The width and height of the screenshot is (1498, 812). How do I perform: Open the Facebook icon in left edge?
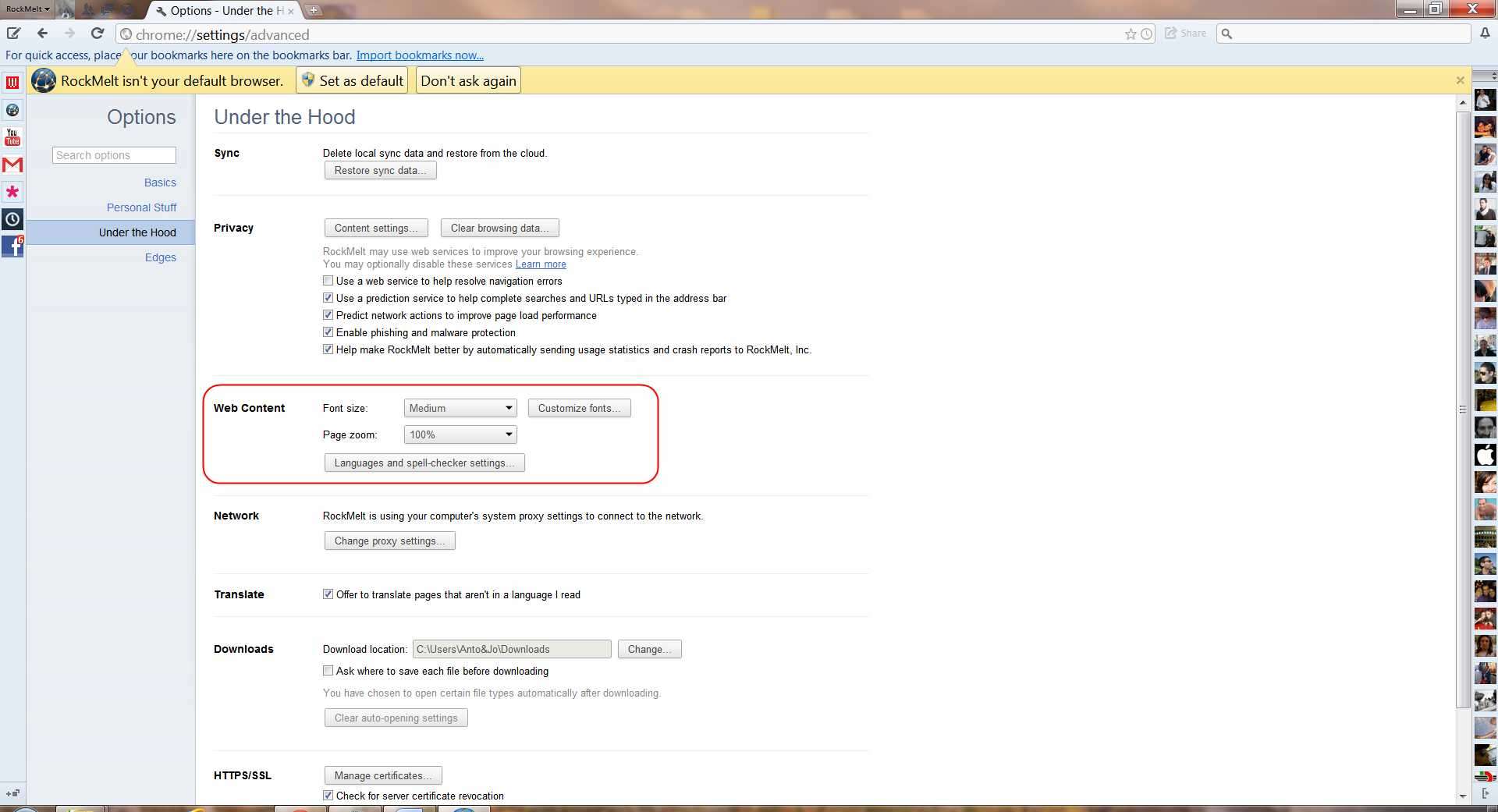pos(12,246)
